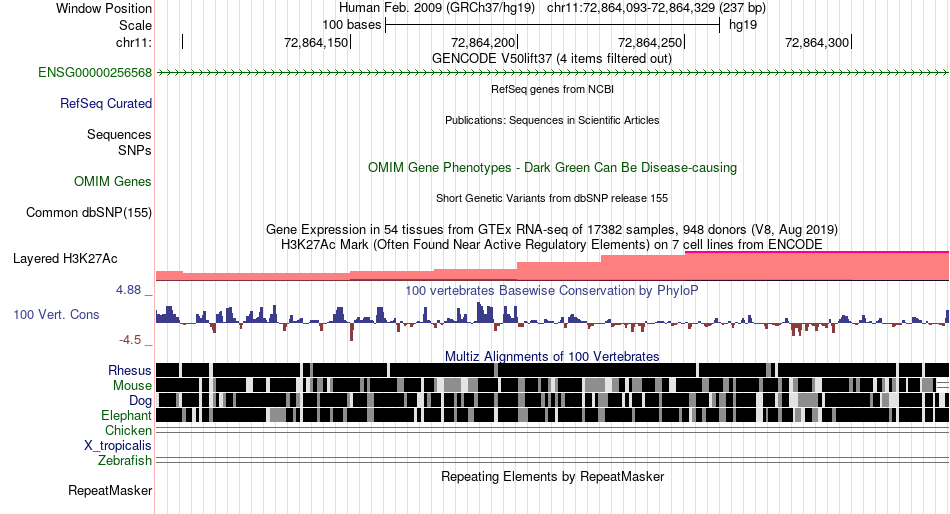Click the 72,864,150 ruler position
The image size is (950, 514).
point(316,42)
